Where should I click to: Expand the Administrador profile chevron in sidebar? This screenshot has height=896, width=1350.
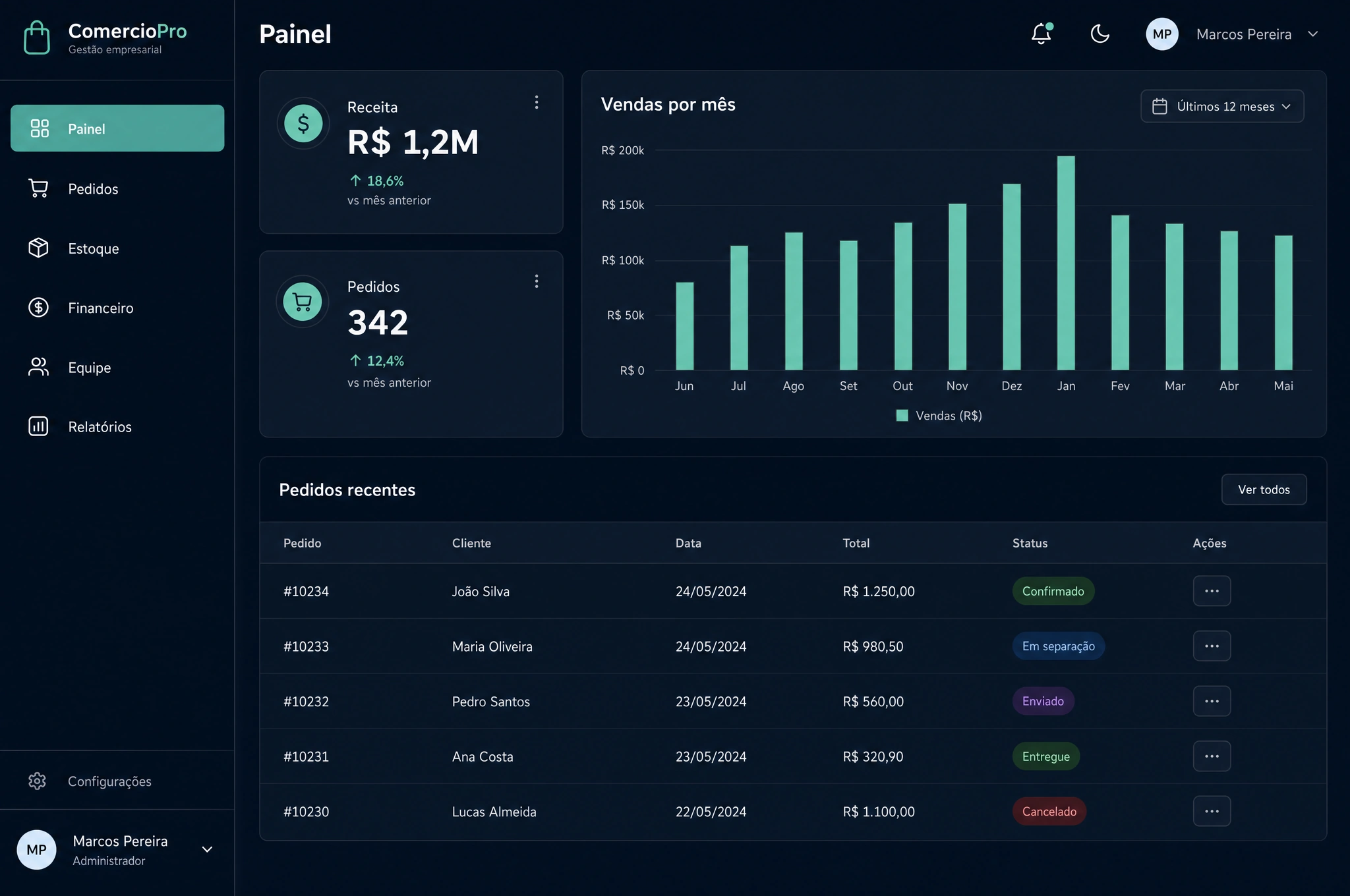[x=207, y=849]
